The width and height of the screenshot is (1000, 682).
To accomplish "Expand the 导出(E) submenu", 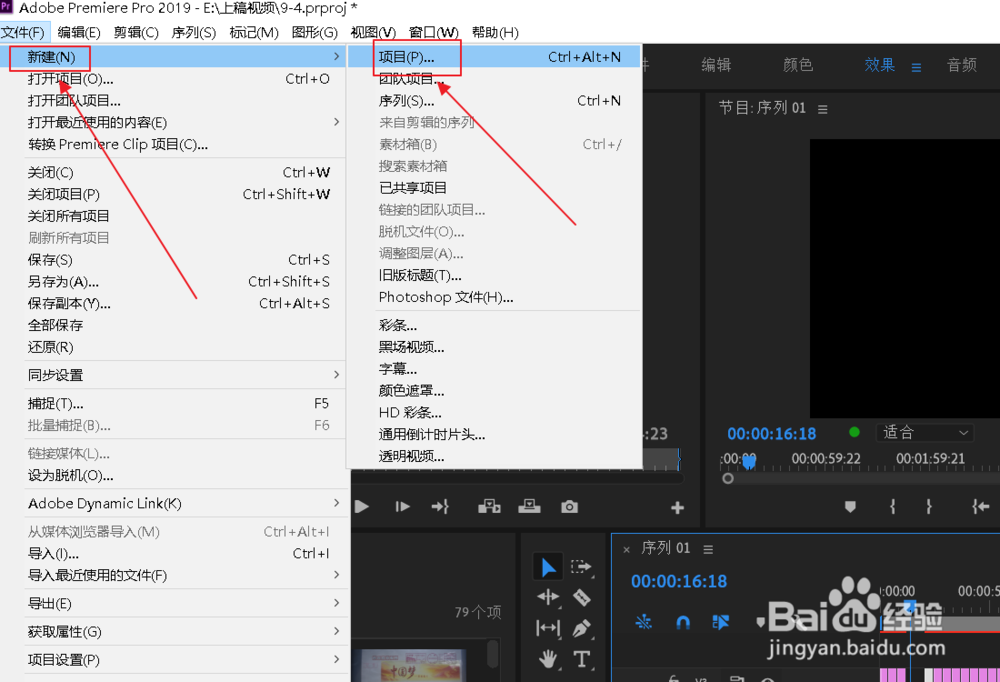I will (x=173, y=604).
